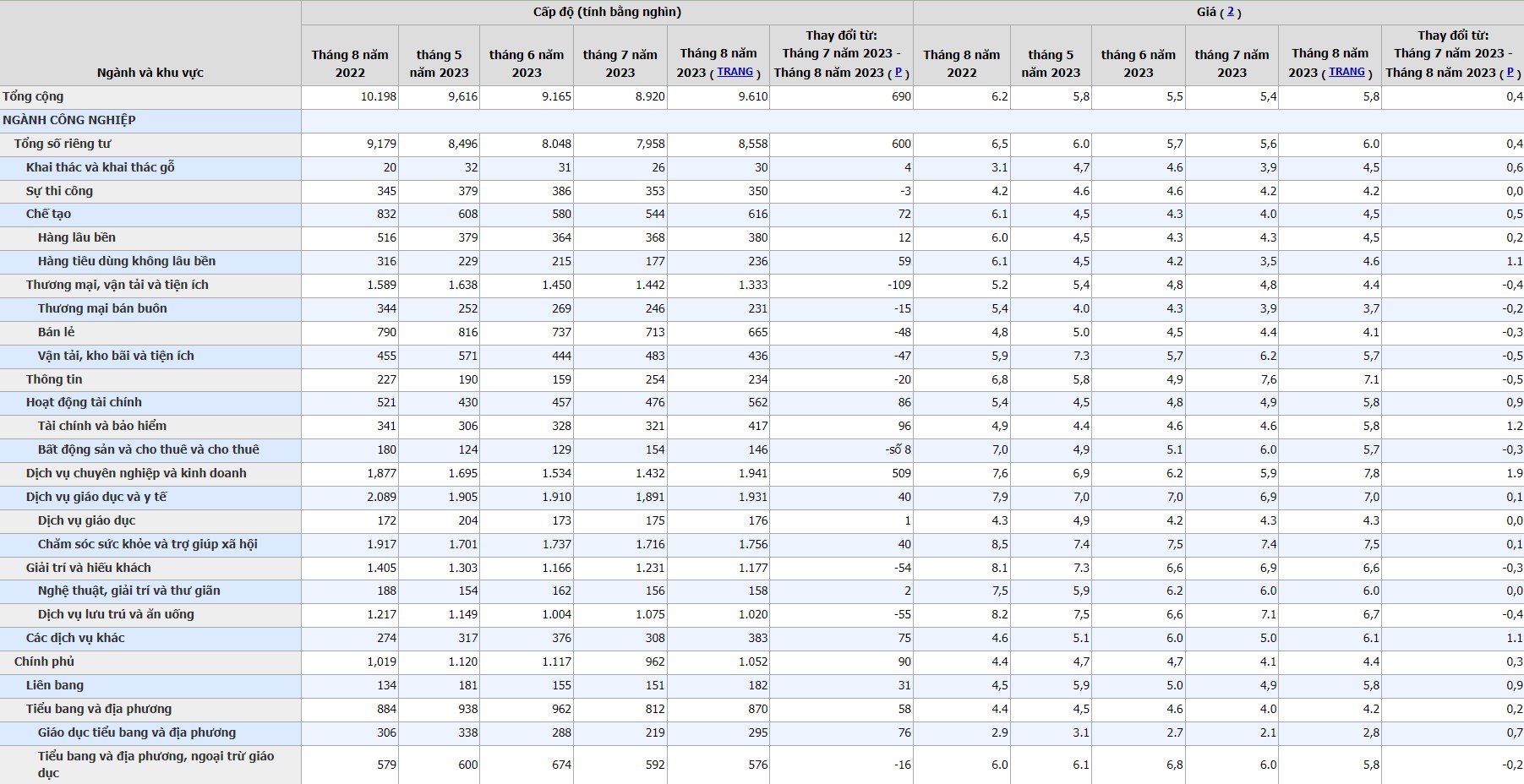Click the Hoạt động tài chính row label
This screenshot has width=1524, height=784.
tap(84, 402)
